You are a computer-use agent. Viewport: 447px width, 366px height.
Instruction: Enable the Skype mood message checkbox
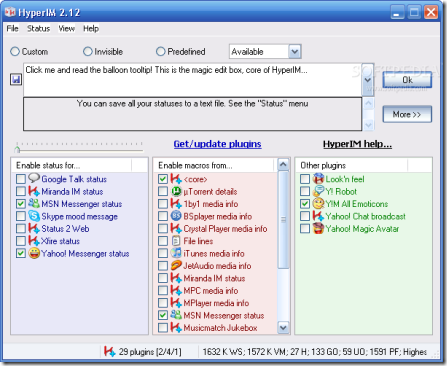click(21, 216)
